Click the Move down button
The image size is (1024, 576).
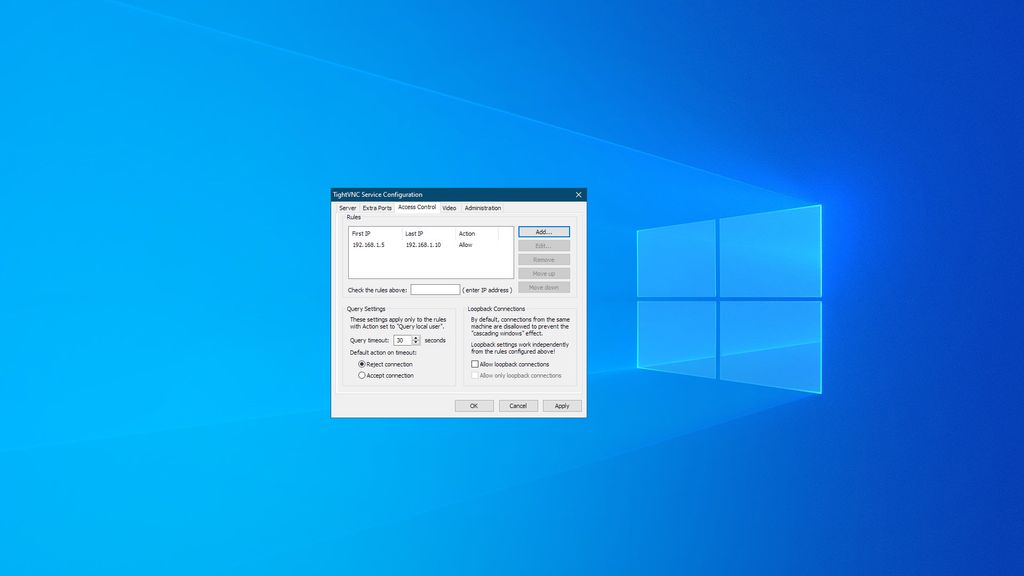[x=543, y=287]
